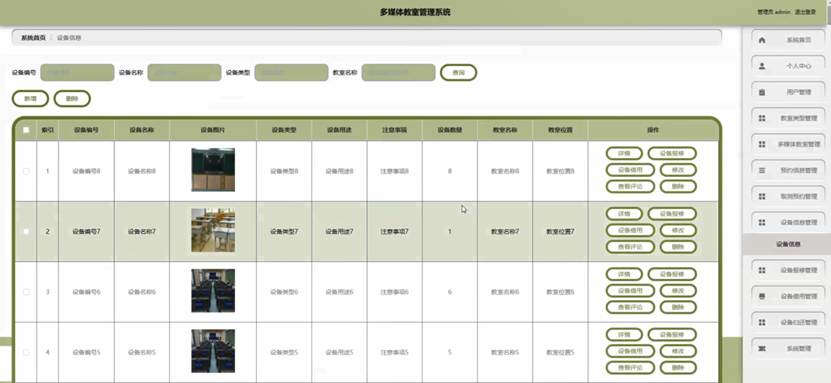The image size is (831, 383).
Task: Open 用户管理 icon in sidebar
Action: point(762,92)
